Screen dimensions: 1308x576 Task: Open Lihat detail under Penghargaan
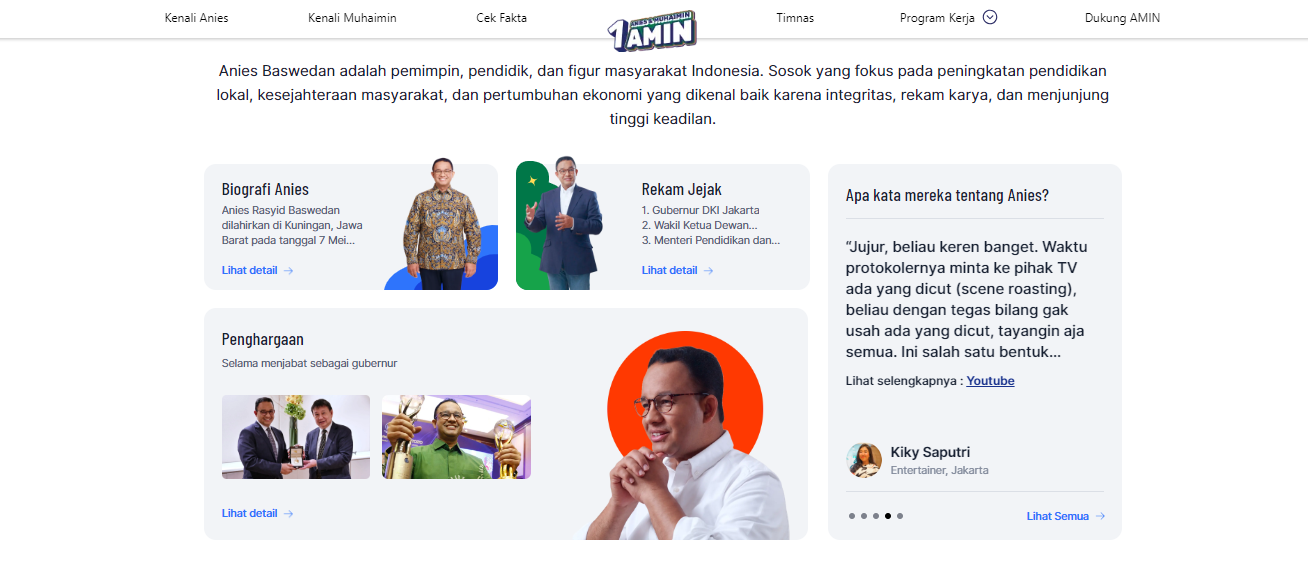click(257, 513)
